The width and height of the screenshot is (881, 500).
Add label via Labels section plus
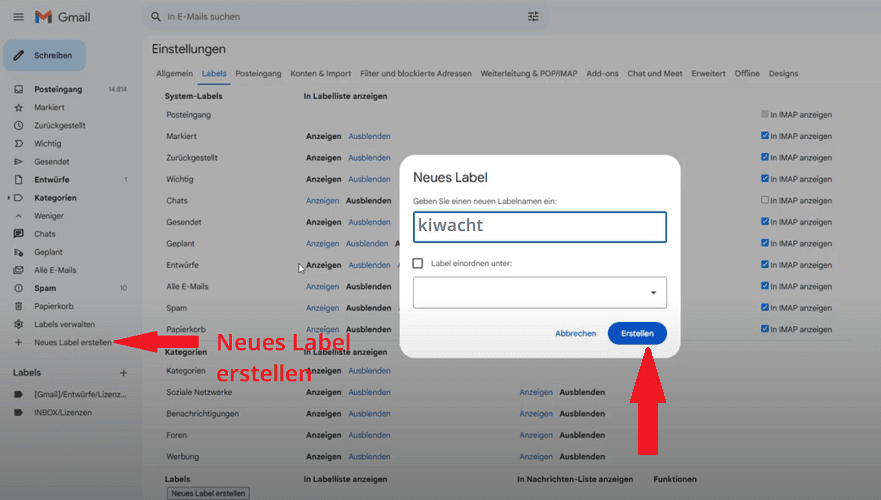[x=124, y=372]
